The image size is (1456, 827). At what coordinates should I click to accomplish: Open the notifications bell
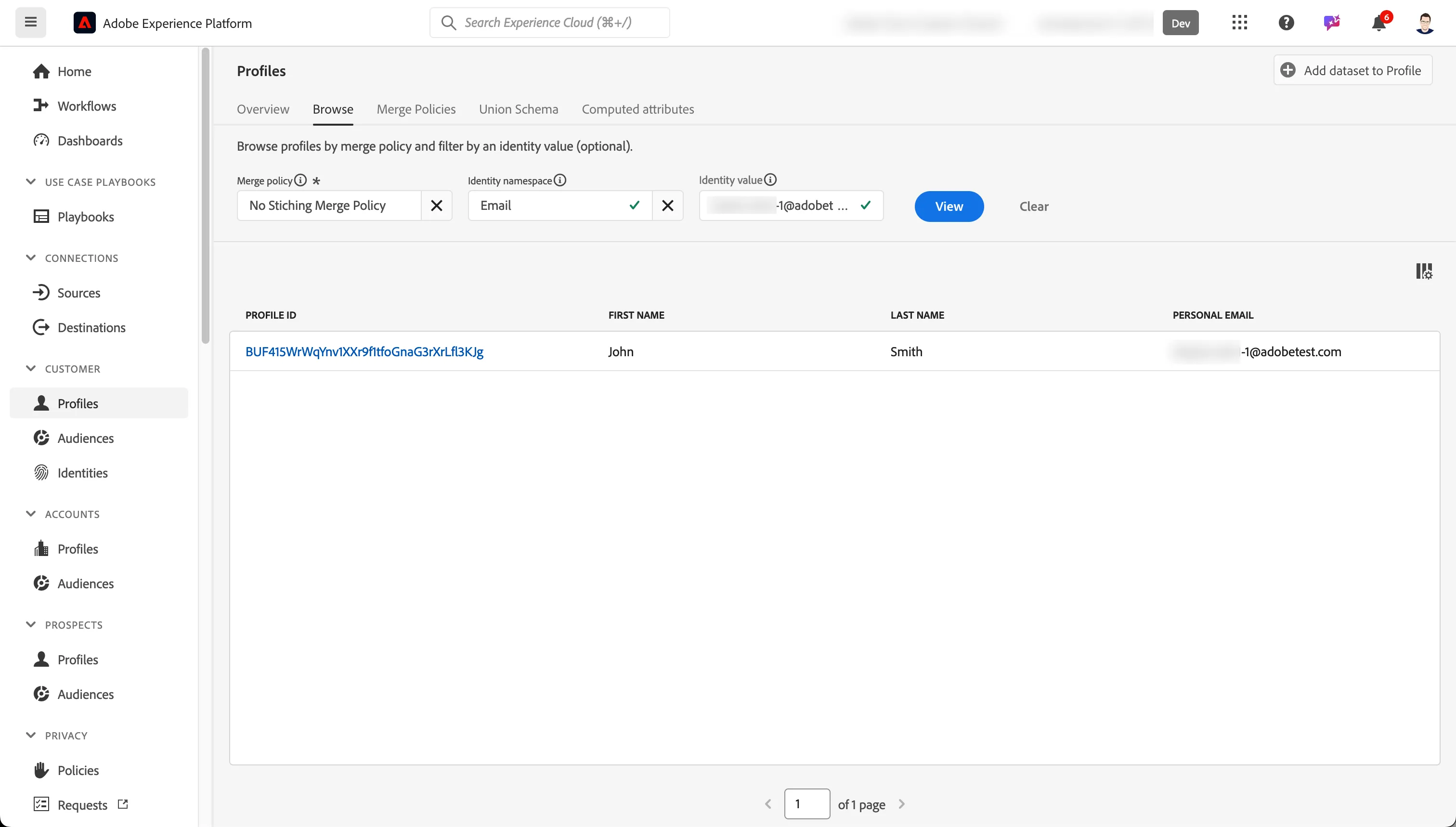point(1379,23)
